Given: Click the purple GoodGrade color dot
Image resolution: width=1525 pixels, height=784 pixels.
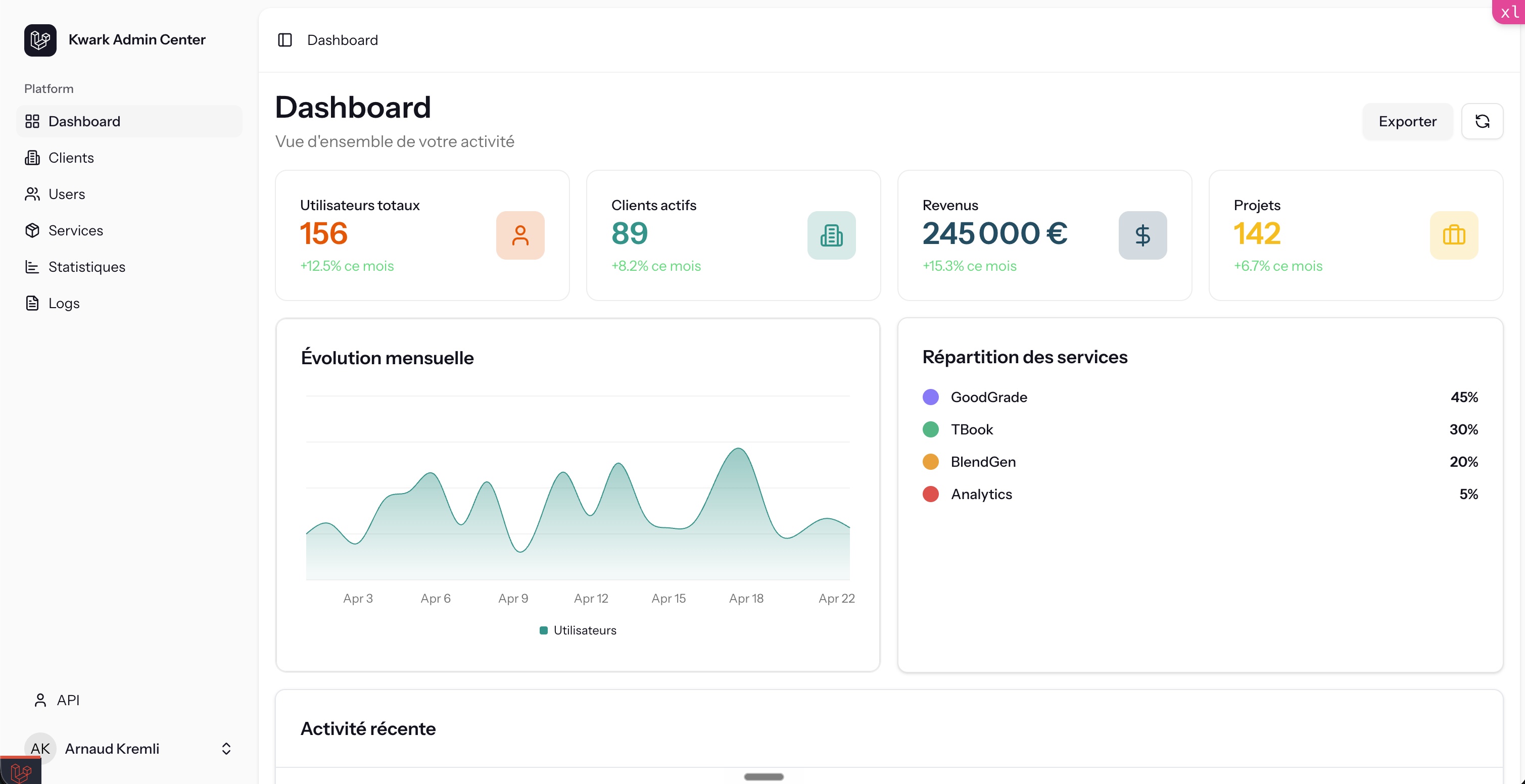Looking at the screenshot, I should coord(931,397).
